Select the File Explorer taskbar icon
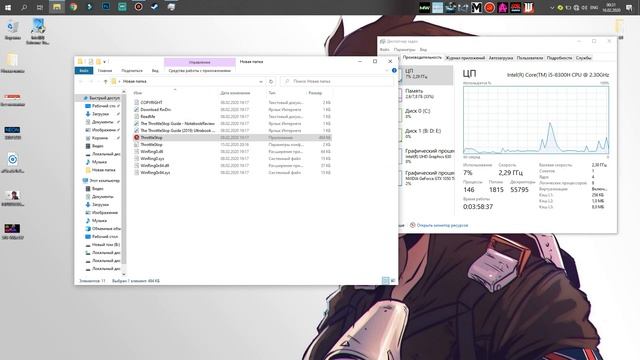This screenshot has width=640, height=360. tap(56, 7)
